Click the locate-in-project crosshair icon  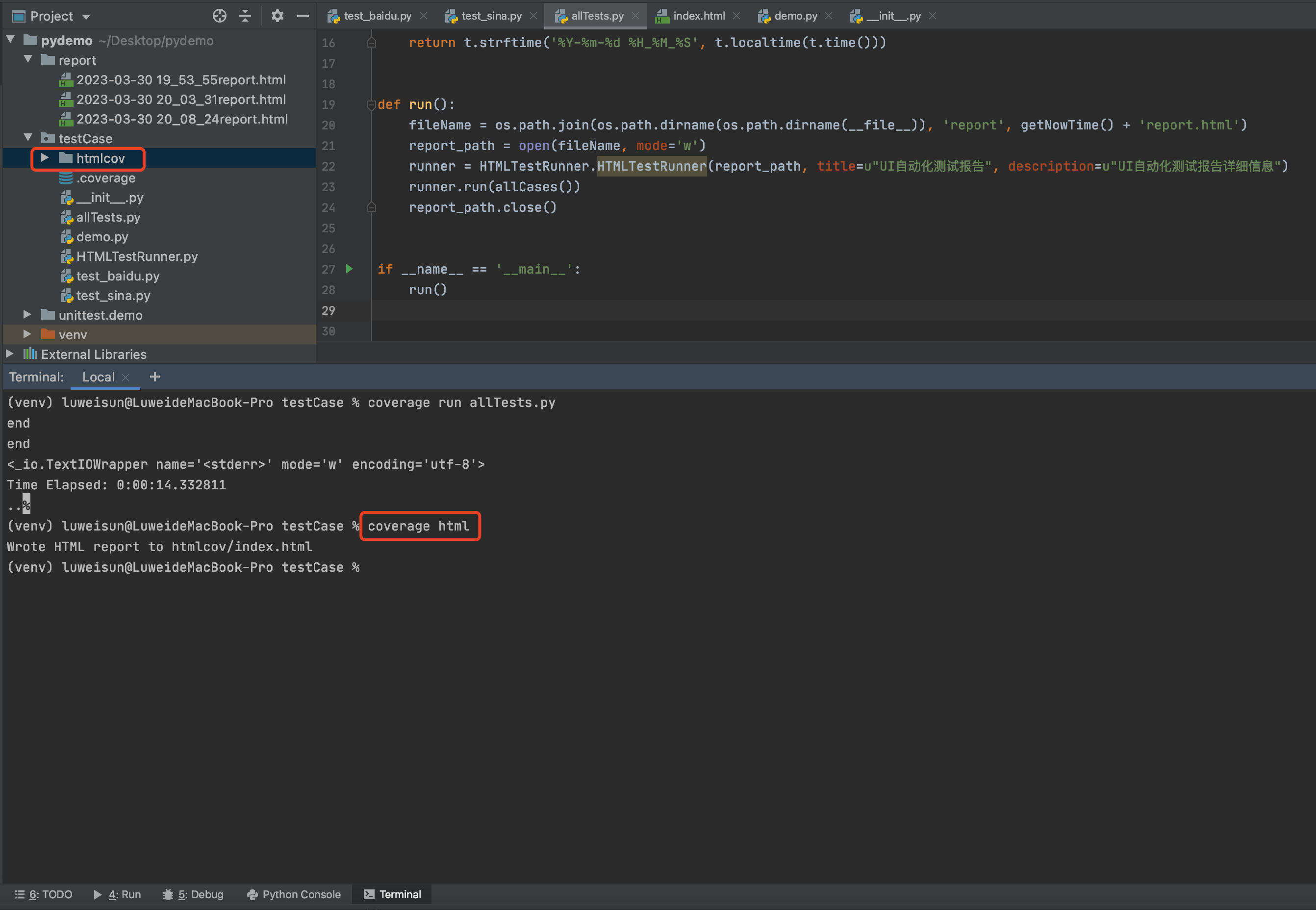coord(220,16)
